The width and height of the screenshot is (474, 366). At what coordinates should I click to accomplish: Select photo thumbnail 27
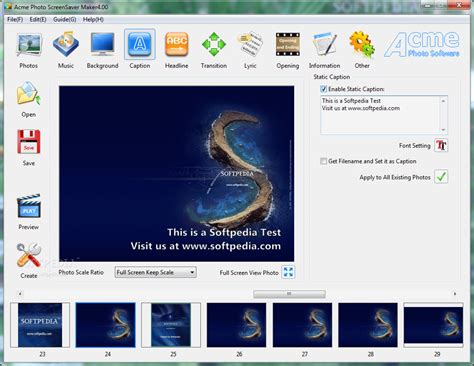coord(302,325)
